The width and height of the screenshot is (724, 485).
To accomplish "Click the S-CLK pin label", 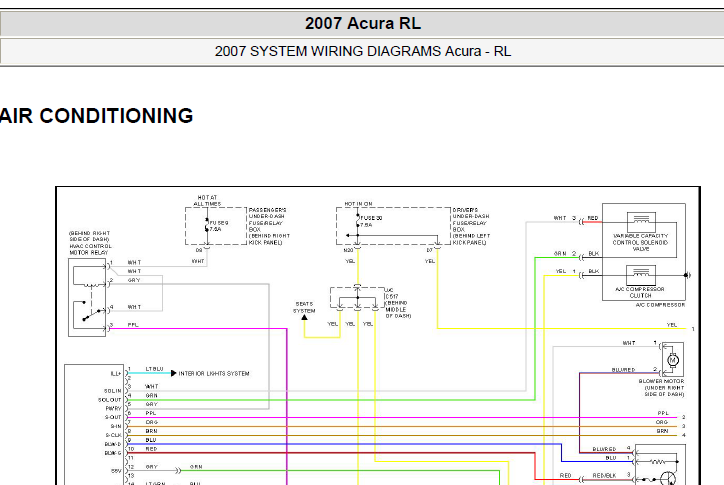I will coord(114,435).
